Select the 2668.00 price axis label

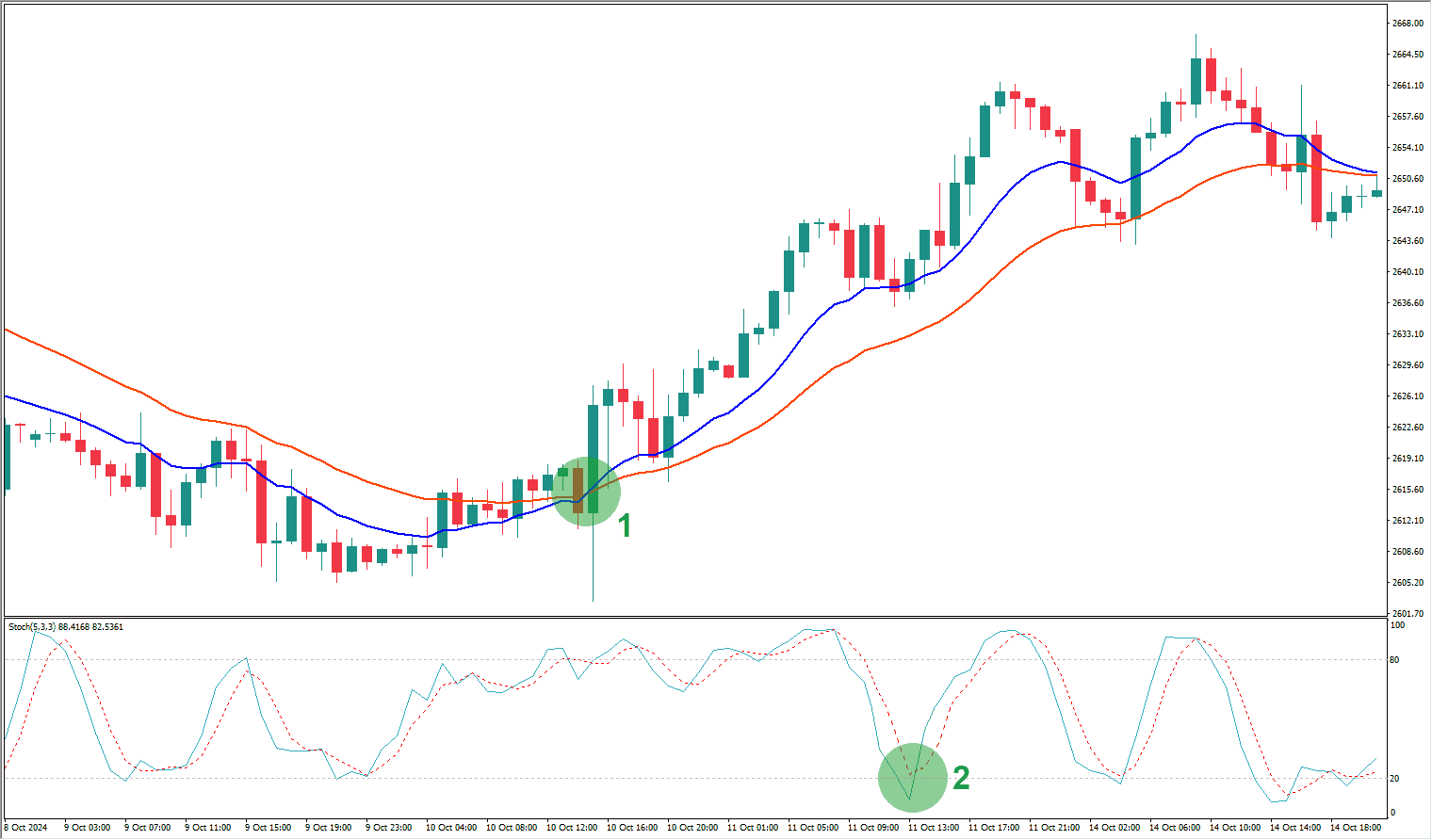(x=1407, y=24)
